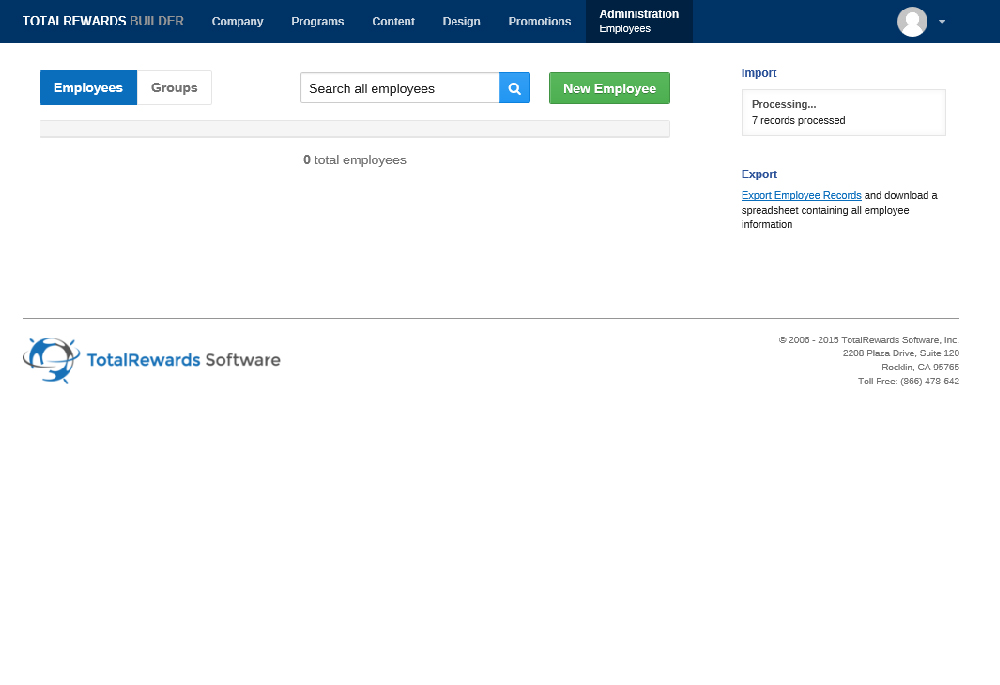1000x685 pixels.
Task: Open the Content menu
Action: [x=393, y=21]
